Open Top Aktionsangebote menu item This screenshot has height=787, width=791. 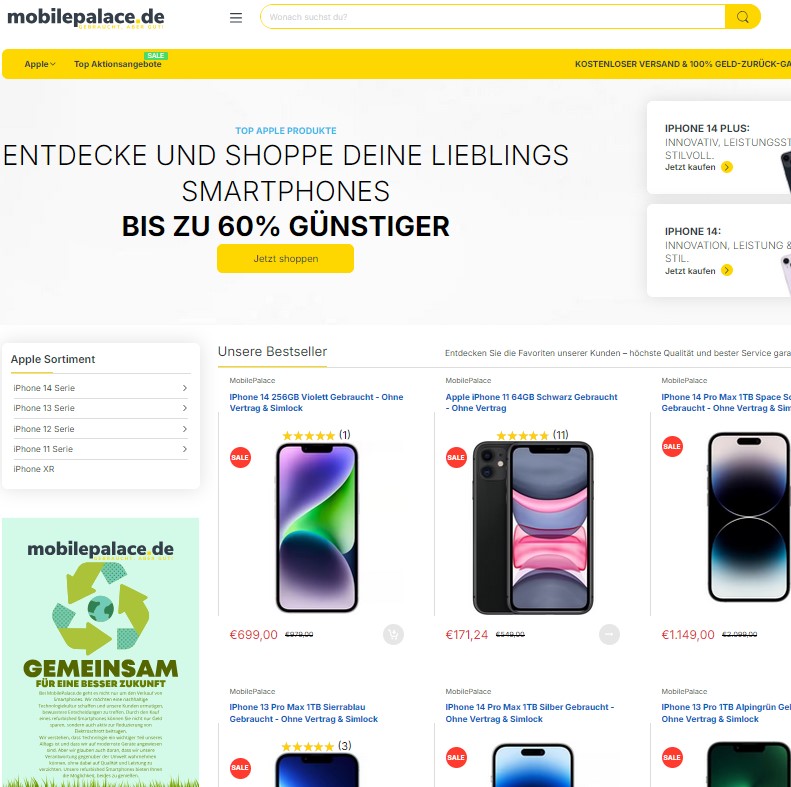pyautogui.click(x=118, y=64)
